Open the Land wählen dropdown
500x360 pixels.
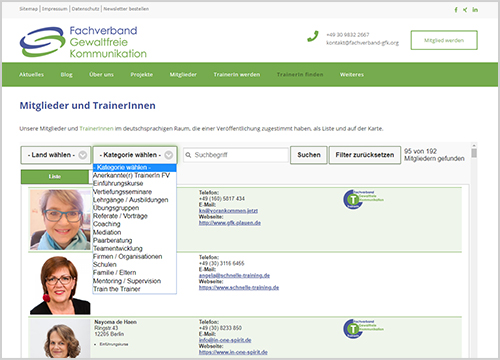pyautogui.click(x=56, y=155)
